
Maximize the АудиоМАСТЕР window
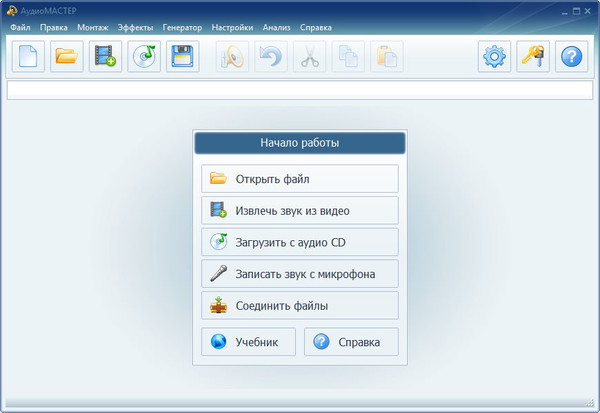point(576,11)
